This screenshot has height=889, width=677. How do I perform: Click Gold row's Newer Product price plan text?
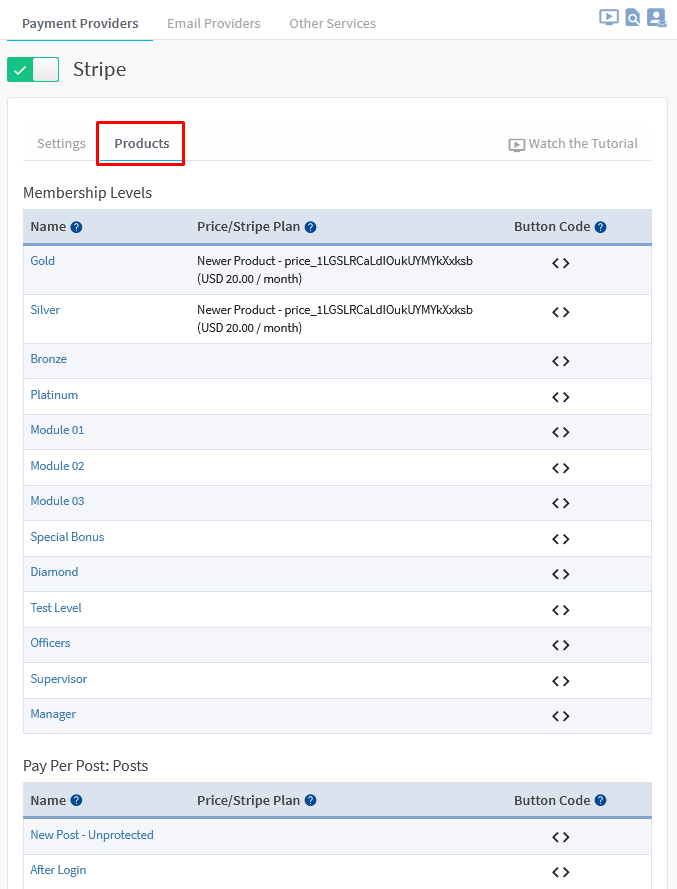(335, 269)
